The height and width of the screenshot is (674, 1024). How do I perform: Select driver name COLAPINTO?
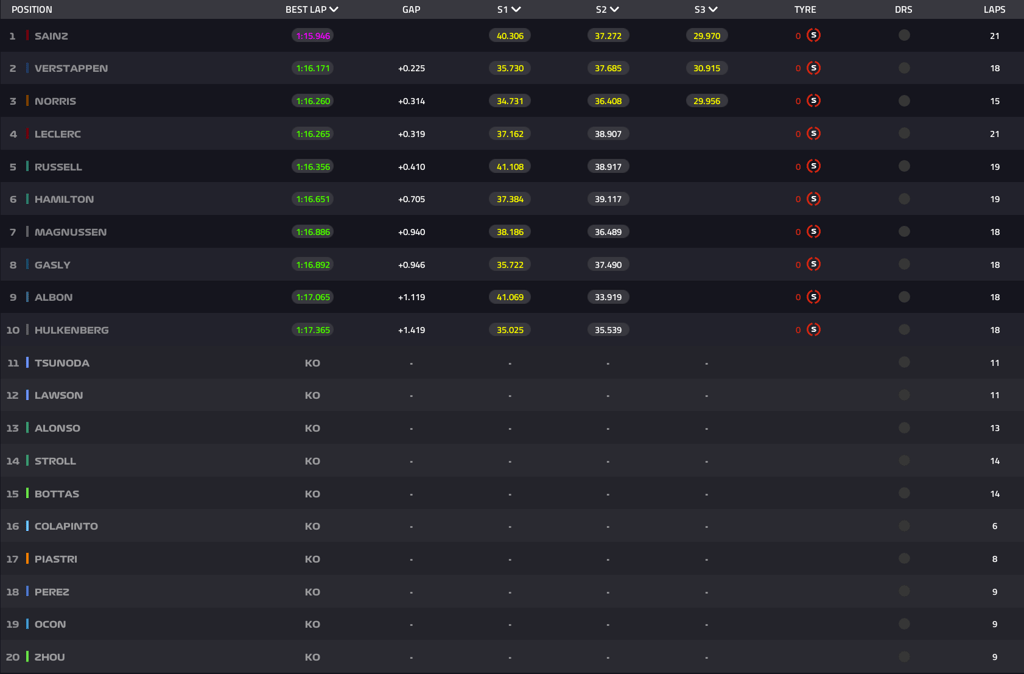coord(66,526)
